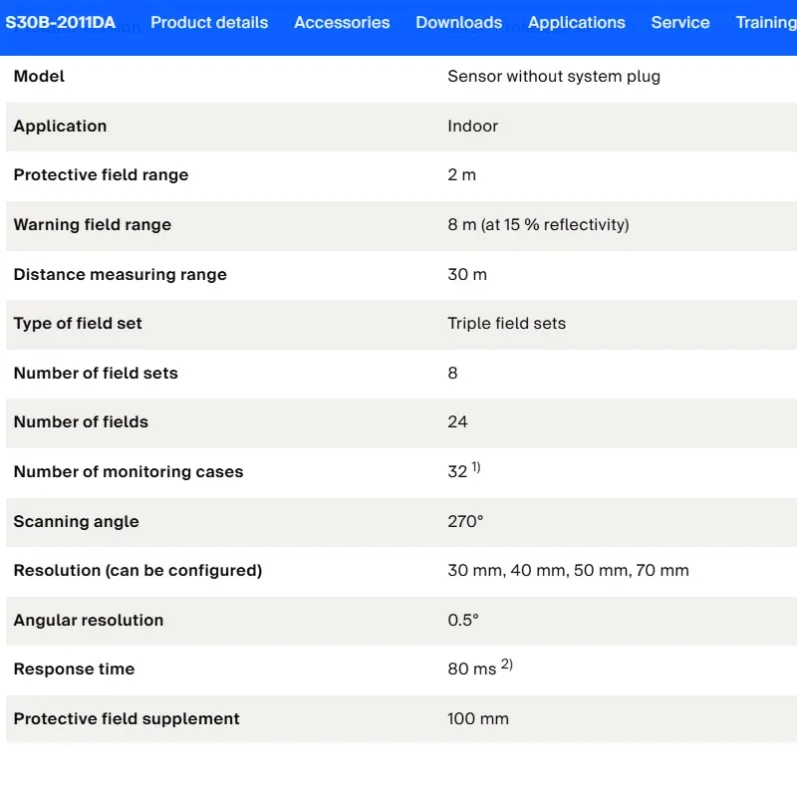Image resolution: width=797 pixels, height=797 pixels.
Task: Select the Applications tab
Action: click(576, 22)
